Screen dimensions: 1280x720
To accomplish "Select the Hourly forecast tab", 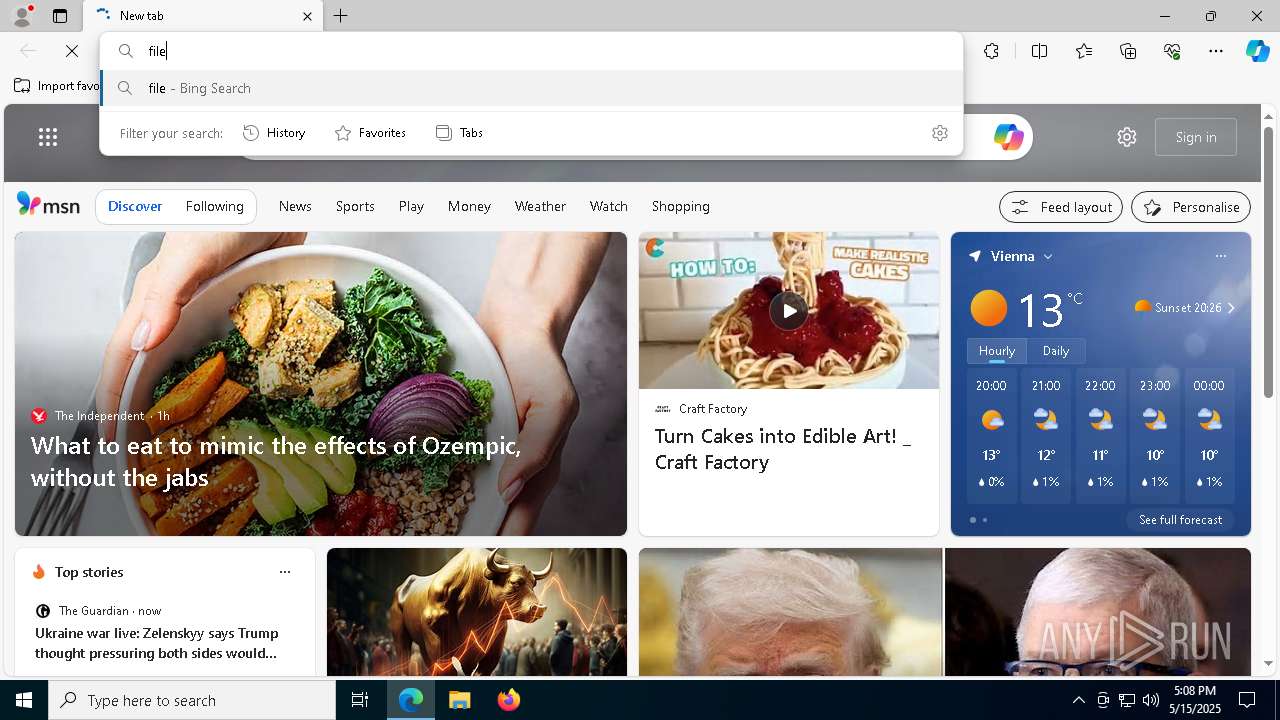I will (x=997, y=351).
